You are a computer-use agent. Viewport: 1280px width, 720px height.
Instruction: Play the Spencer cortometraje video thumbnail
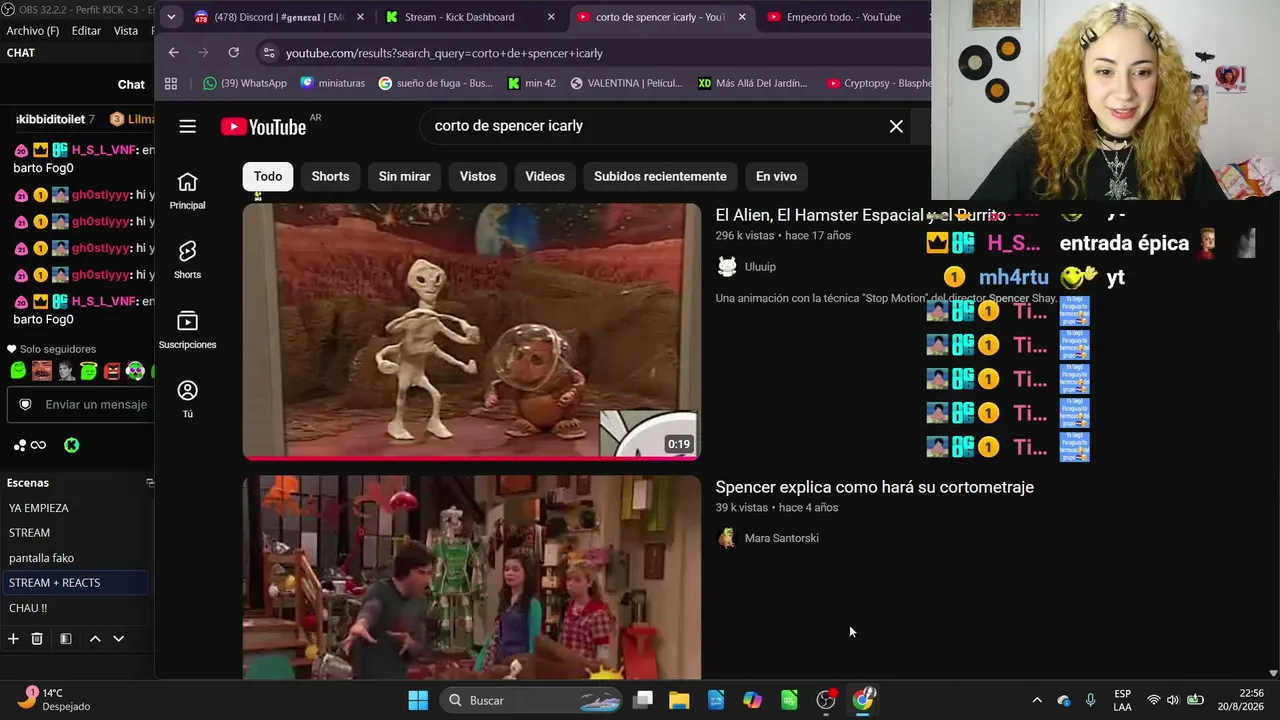pyautogui.click(x=472, y=577)
